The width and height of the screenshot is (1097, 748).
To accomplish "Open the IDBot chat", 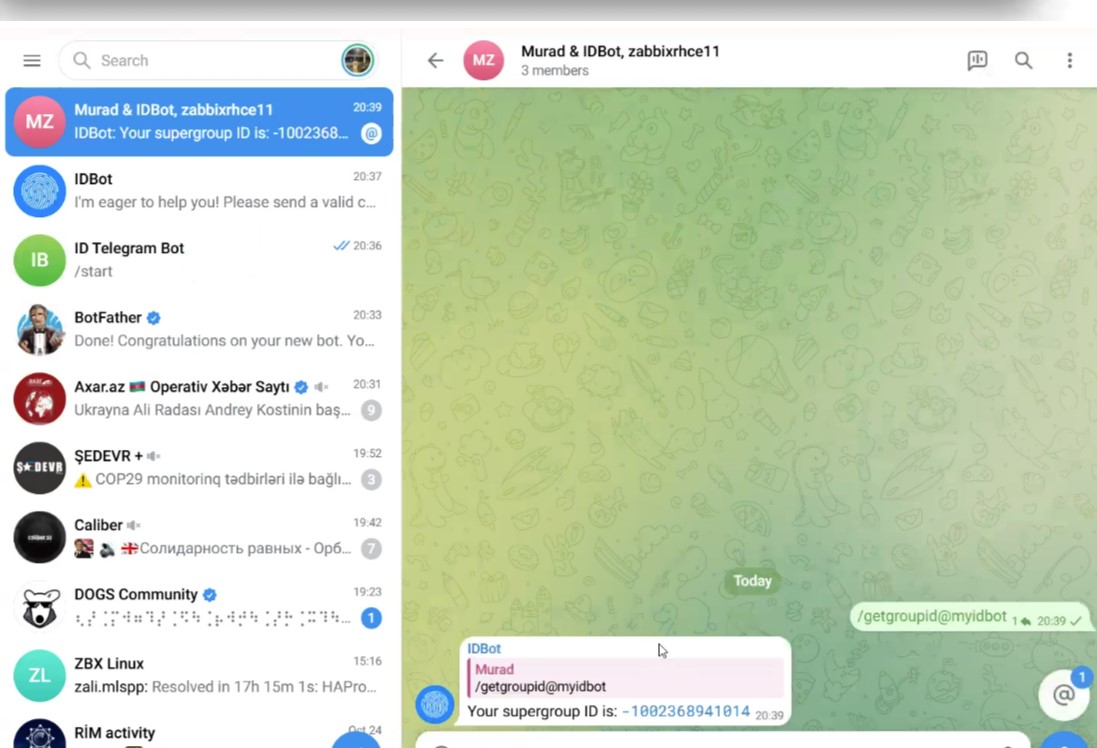I will click(x=200, y=190).
